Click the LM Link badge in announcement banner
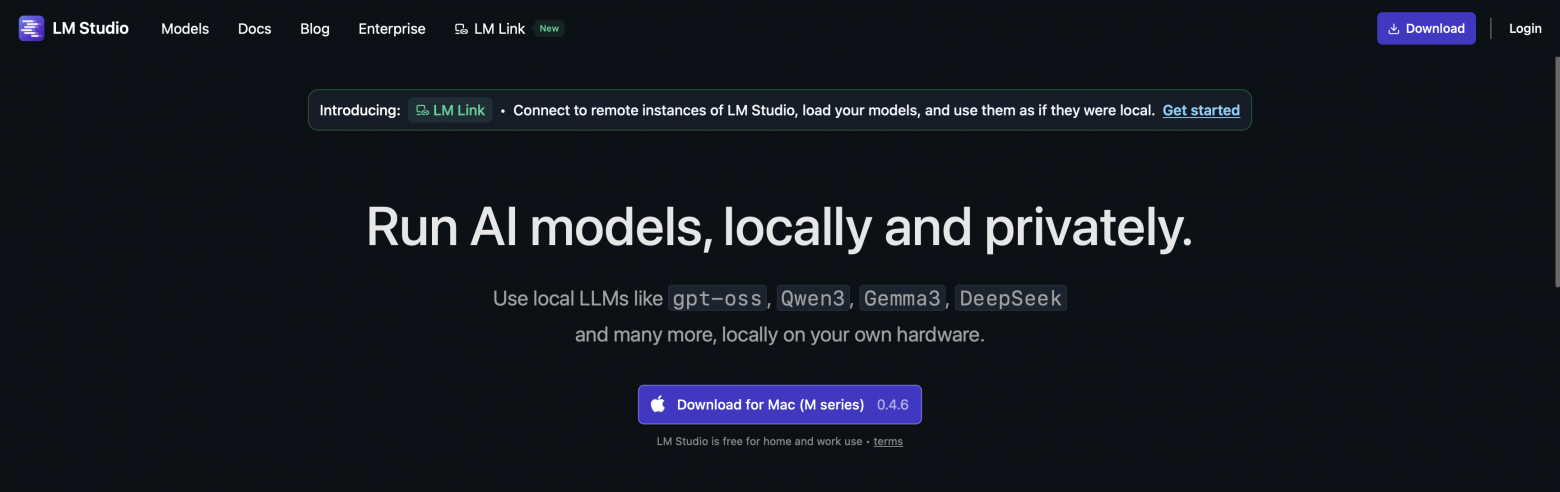This screenshot has height=492, width=1560. (x=450, y=110)
